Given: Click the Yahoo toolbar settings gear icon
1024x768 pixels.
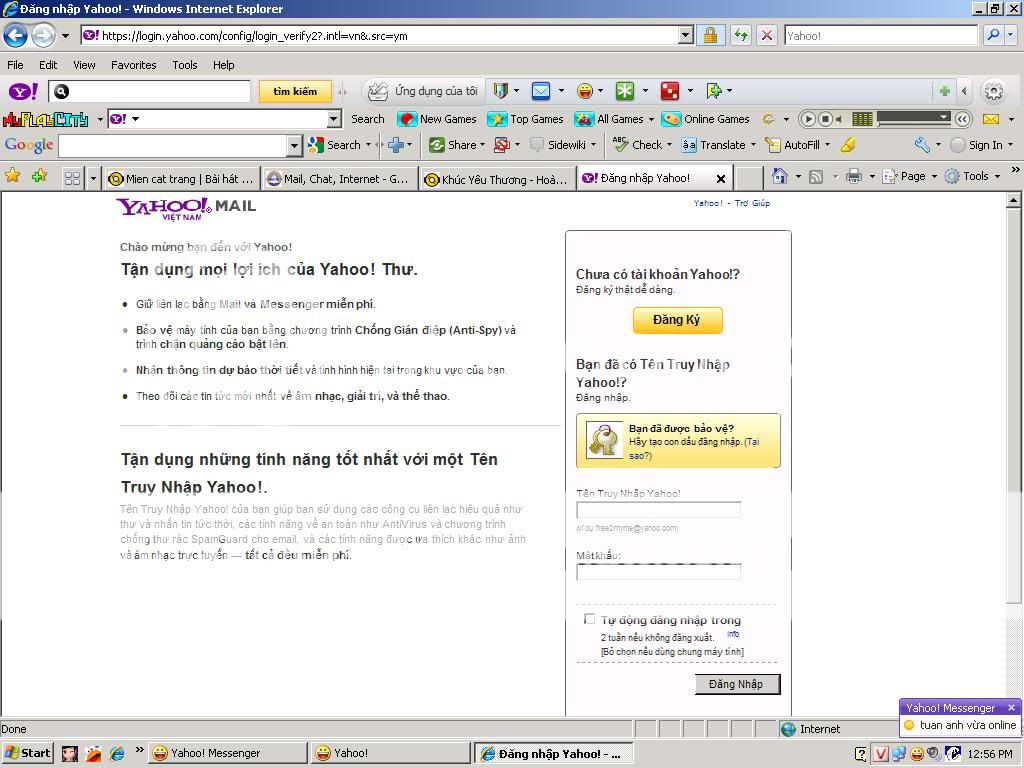Looking at the screenshot, I should point(993,91).
